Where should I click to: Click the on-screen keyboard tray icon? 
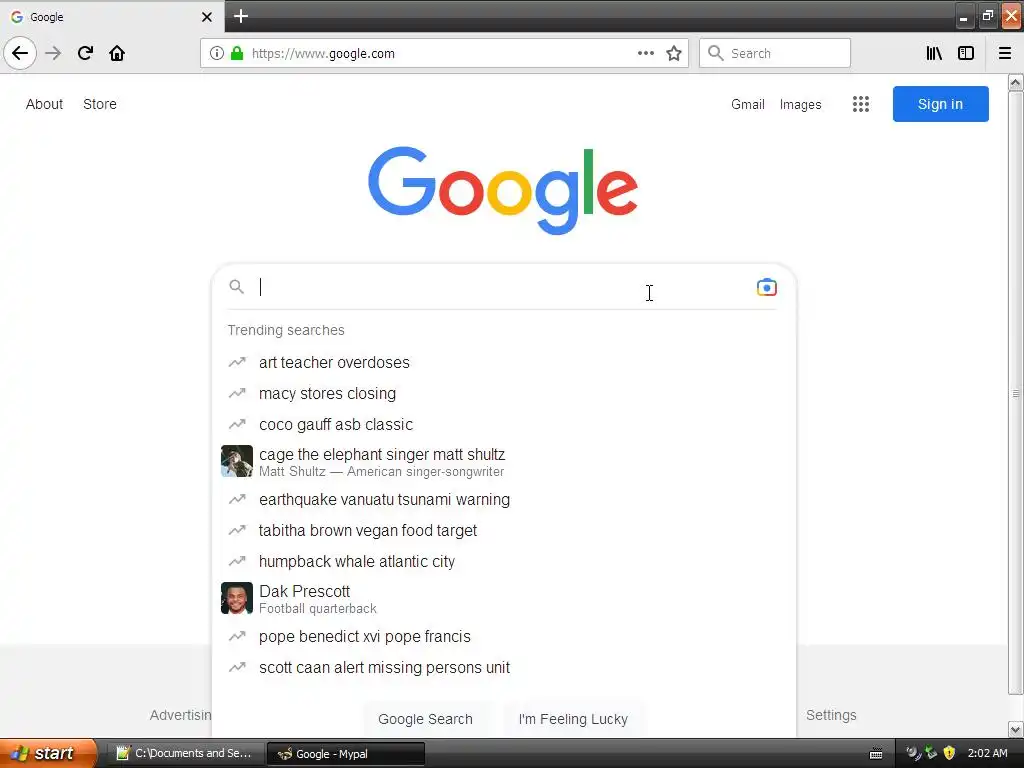tap(876, 754)
